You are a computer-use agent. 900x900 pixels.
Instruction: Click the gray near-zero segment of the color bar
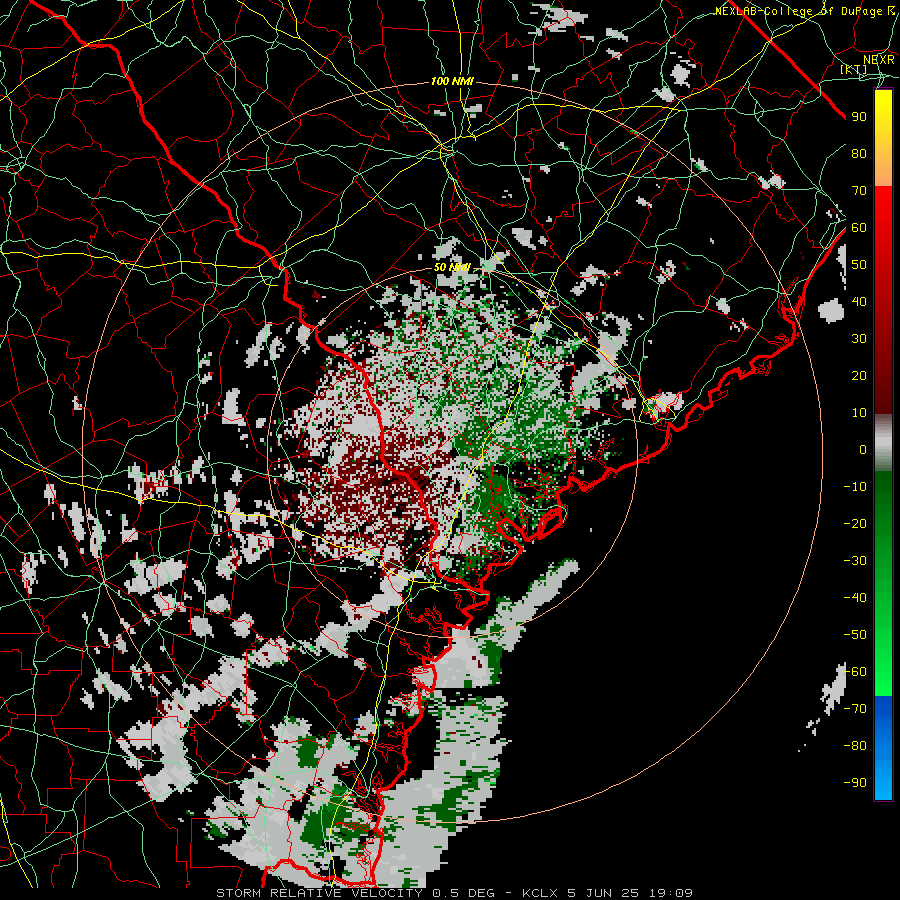883,442
